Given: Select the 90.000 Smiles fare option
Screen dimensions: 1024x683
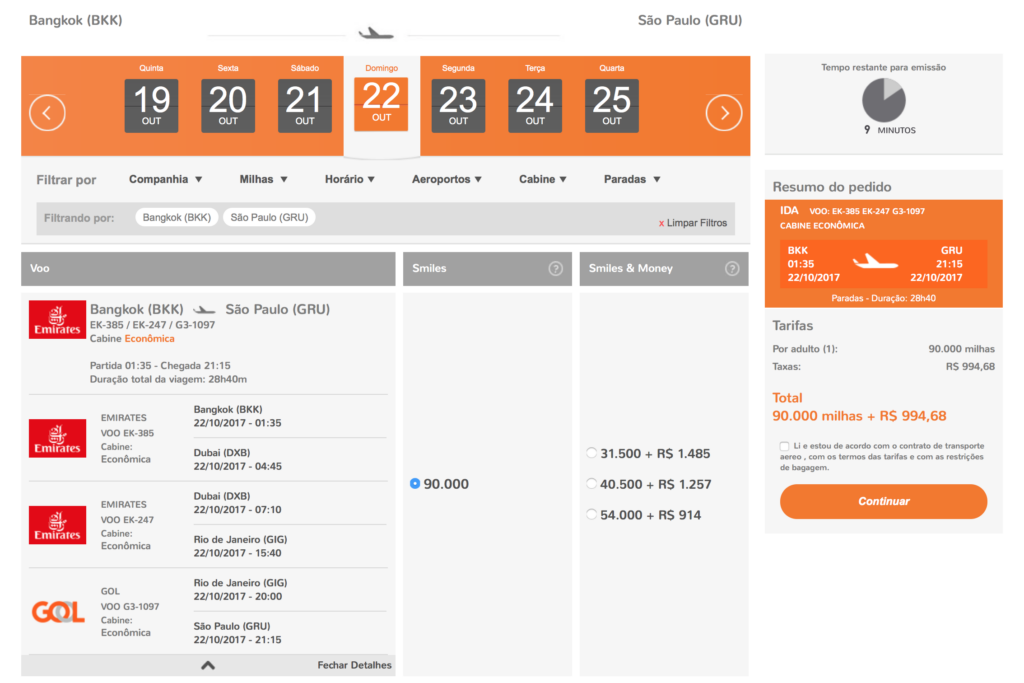Looking at the screenshot, I should coord(415,484).
